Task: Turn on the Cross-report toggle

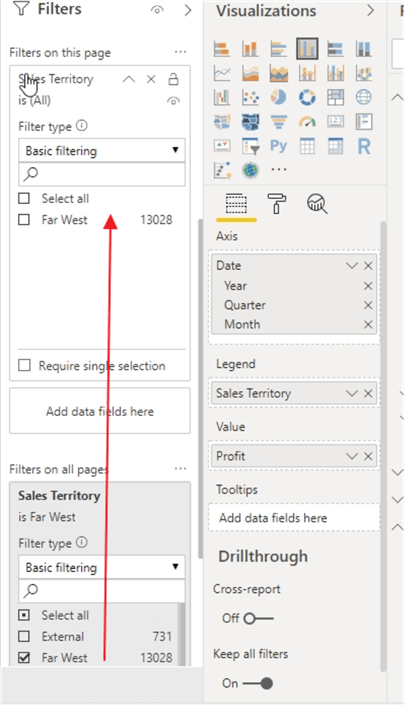Action: [258, 619]
